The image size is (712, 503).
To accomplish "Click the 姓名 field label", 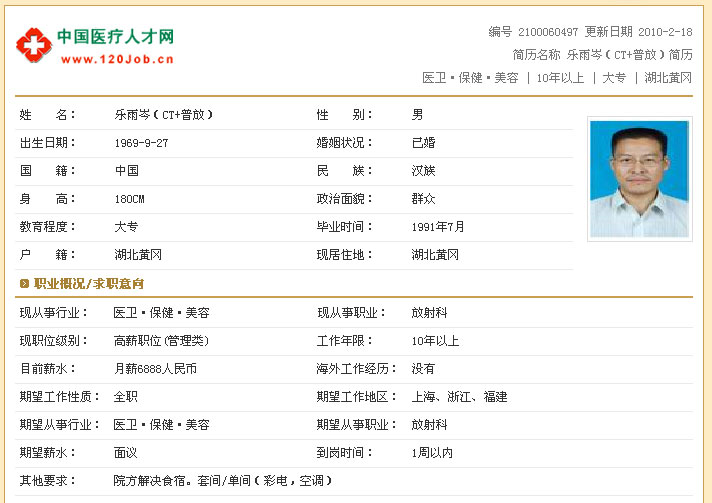I will 47,115.
